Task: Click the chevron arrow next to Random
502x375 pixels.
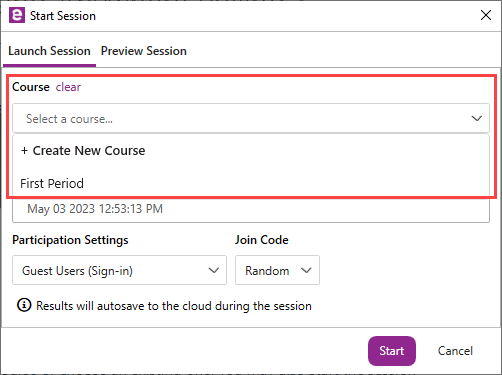Action: point(306,270)
